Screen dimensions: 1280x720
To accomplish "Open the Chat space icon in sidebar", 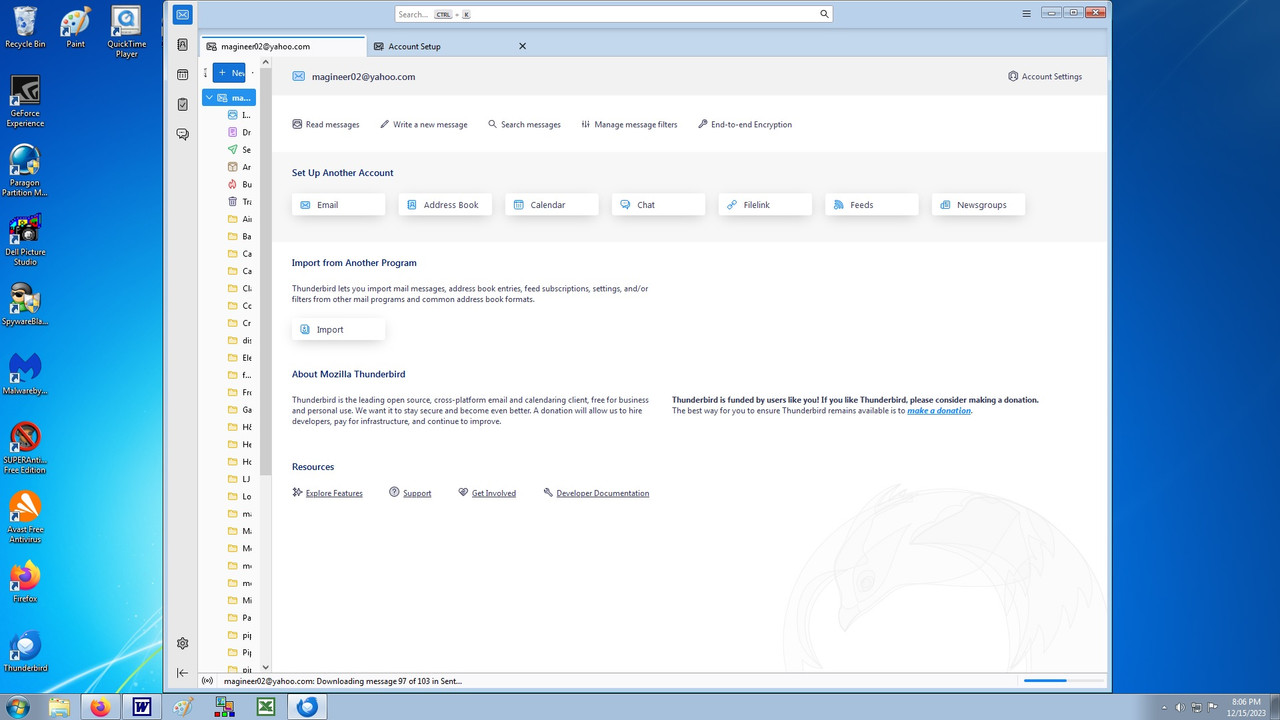I will [182, 134].
